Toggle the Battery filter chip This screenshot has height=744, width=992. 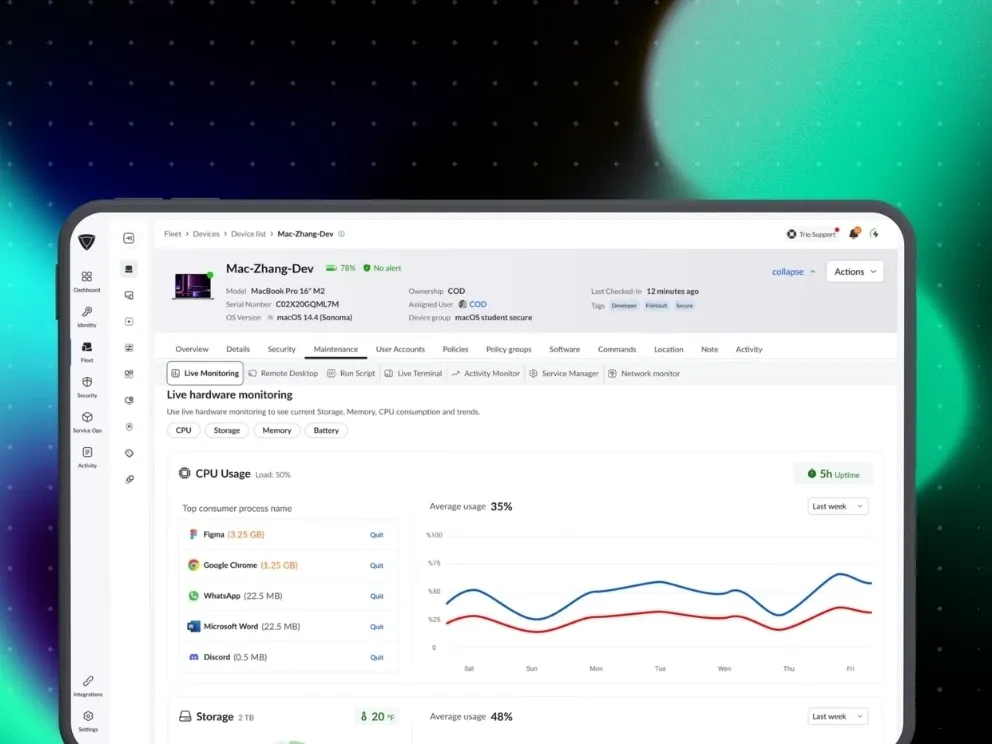(x=326, y=430)
